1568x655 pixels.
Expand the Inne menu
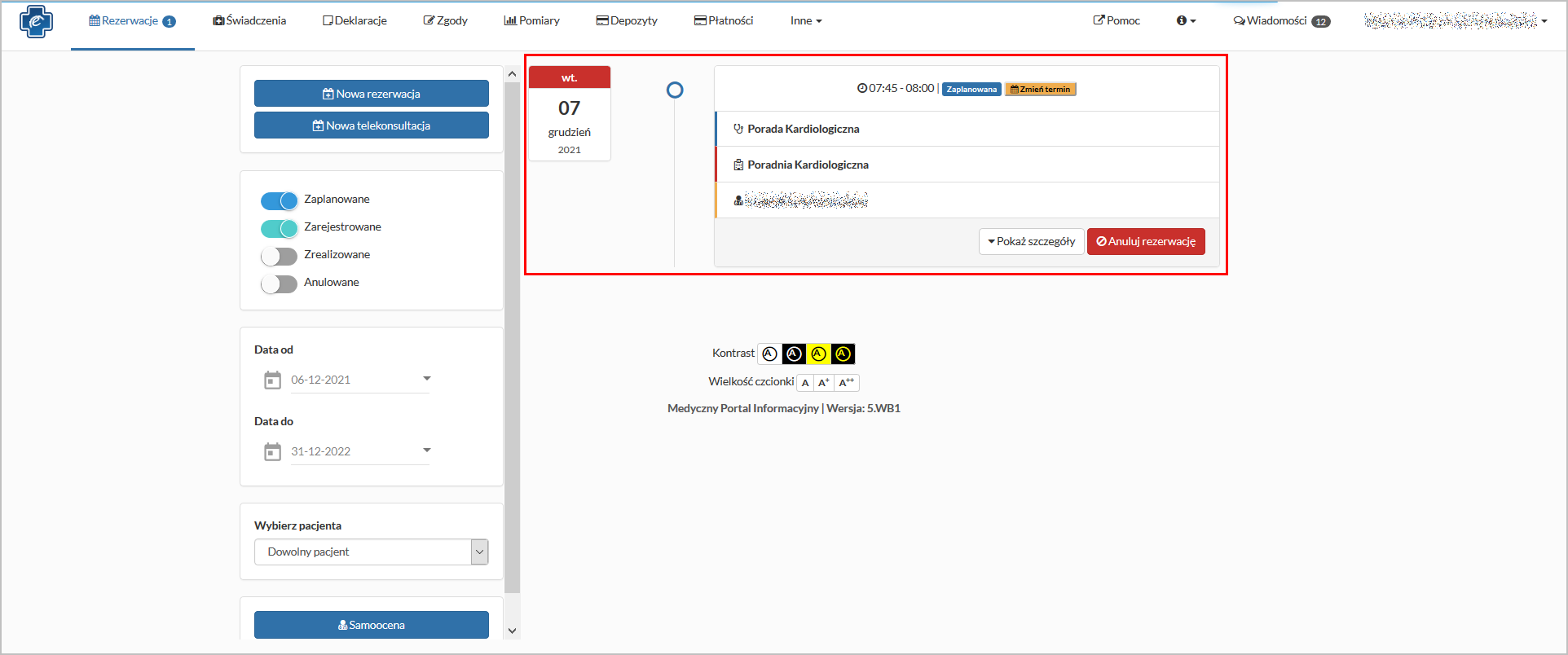coord(805,20)
